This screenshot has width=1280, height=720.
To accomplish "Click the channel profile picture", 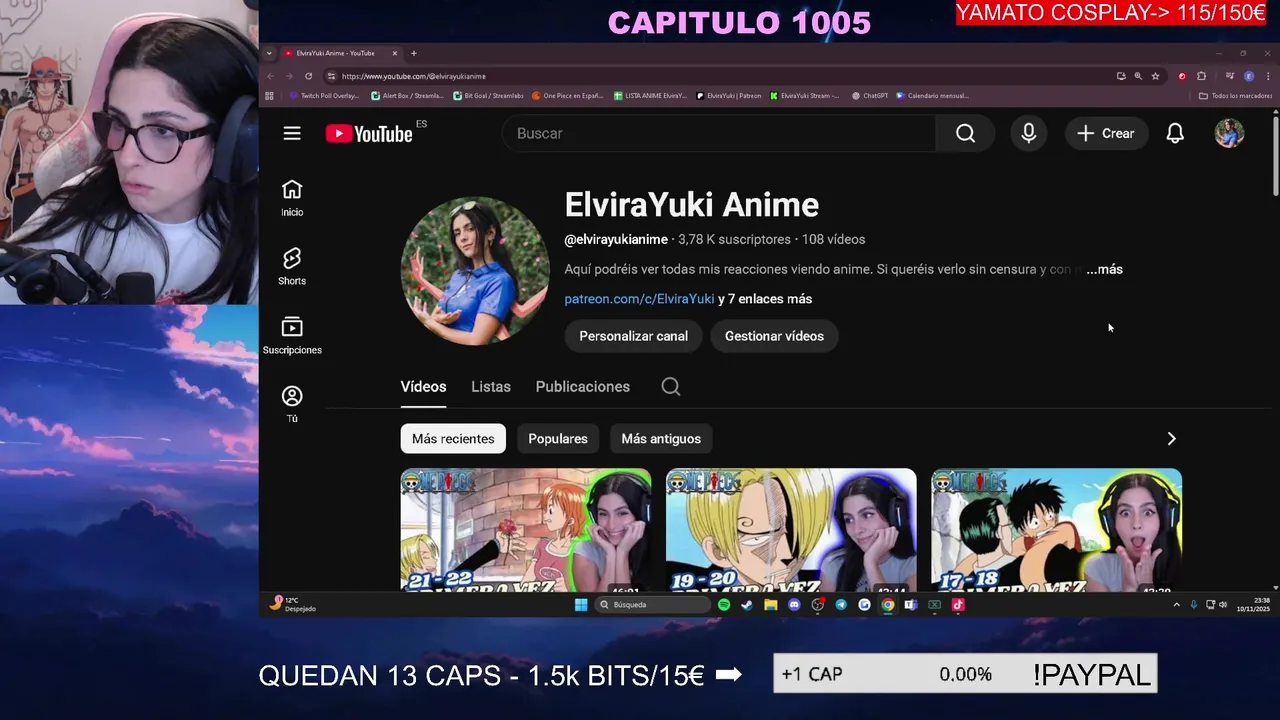I will pos(475,271).
